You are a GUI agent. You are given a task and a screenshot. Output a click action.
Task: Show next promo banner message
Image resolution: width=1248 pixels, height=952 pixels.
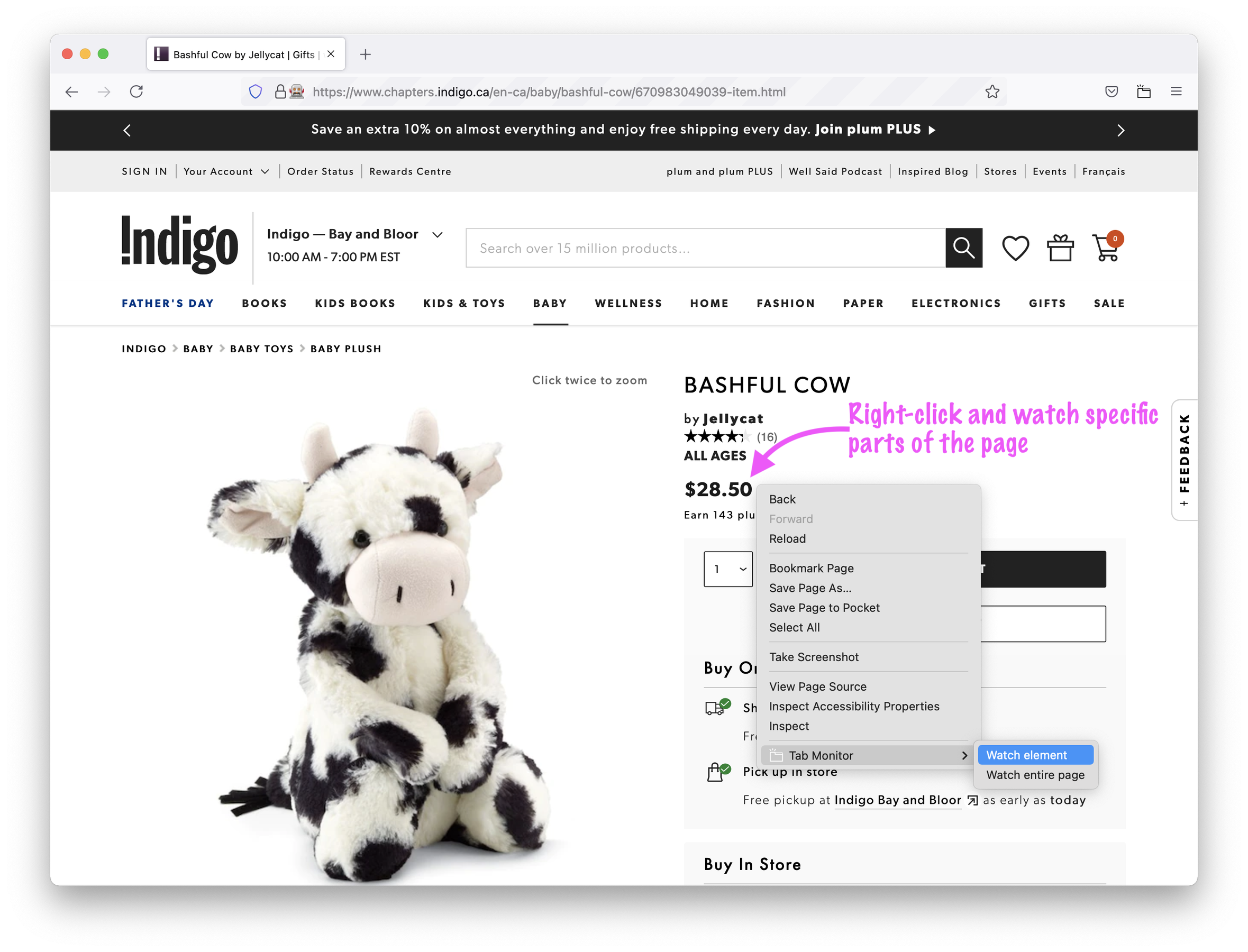(1121, 130)
